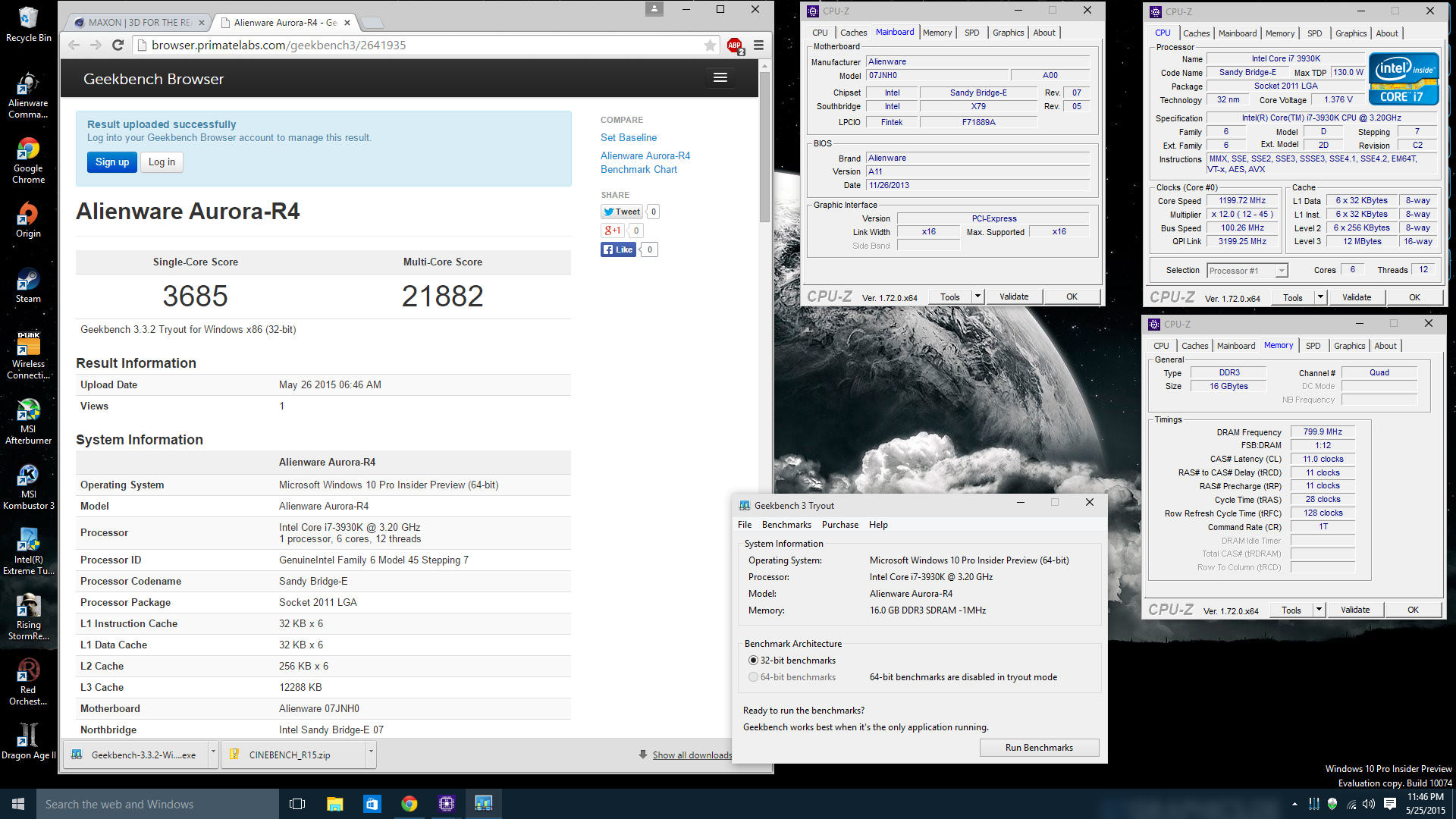
Task: Open Alienware Aurora-R4 Benchmark Chart link
Action: pos(645,162)
